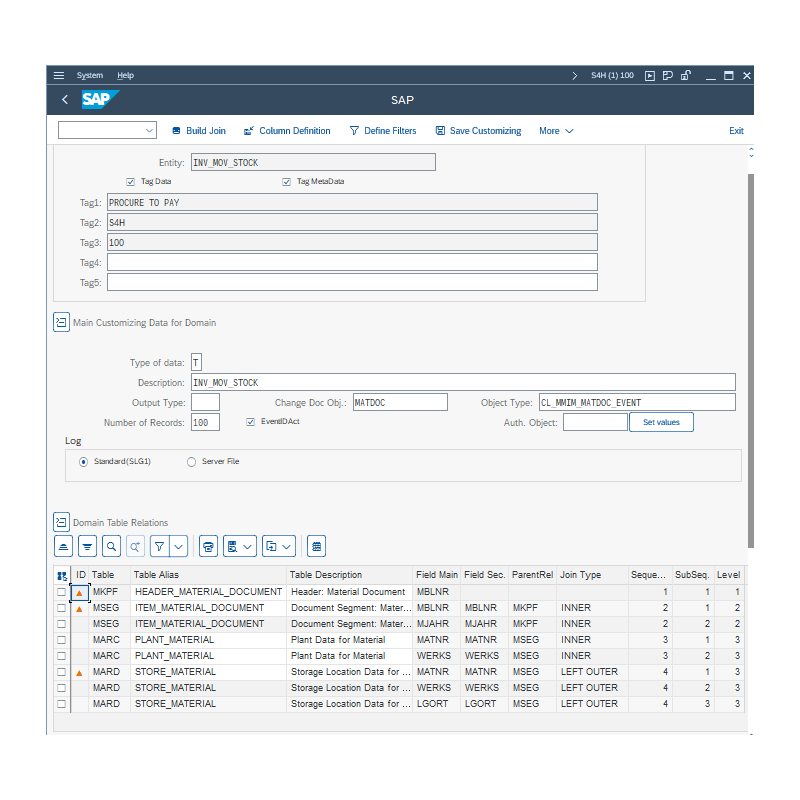
Task: Click the Set values button
Action: pyautogui.click(x=661, y=423)
